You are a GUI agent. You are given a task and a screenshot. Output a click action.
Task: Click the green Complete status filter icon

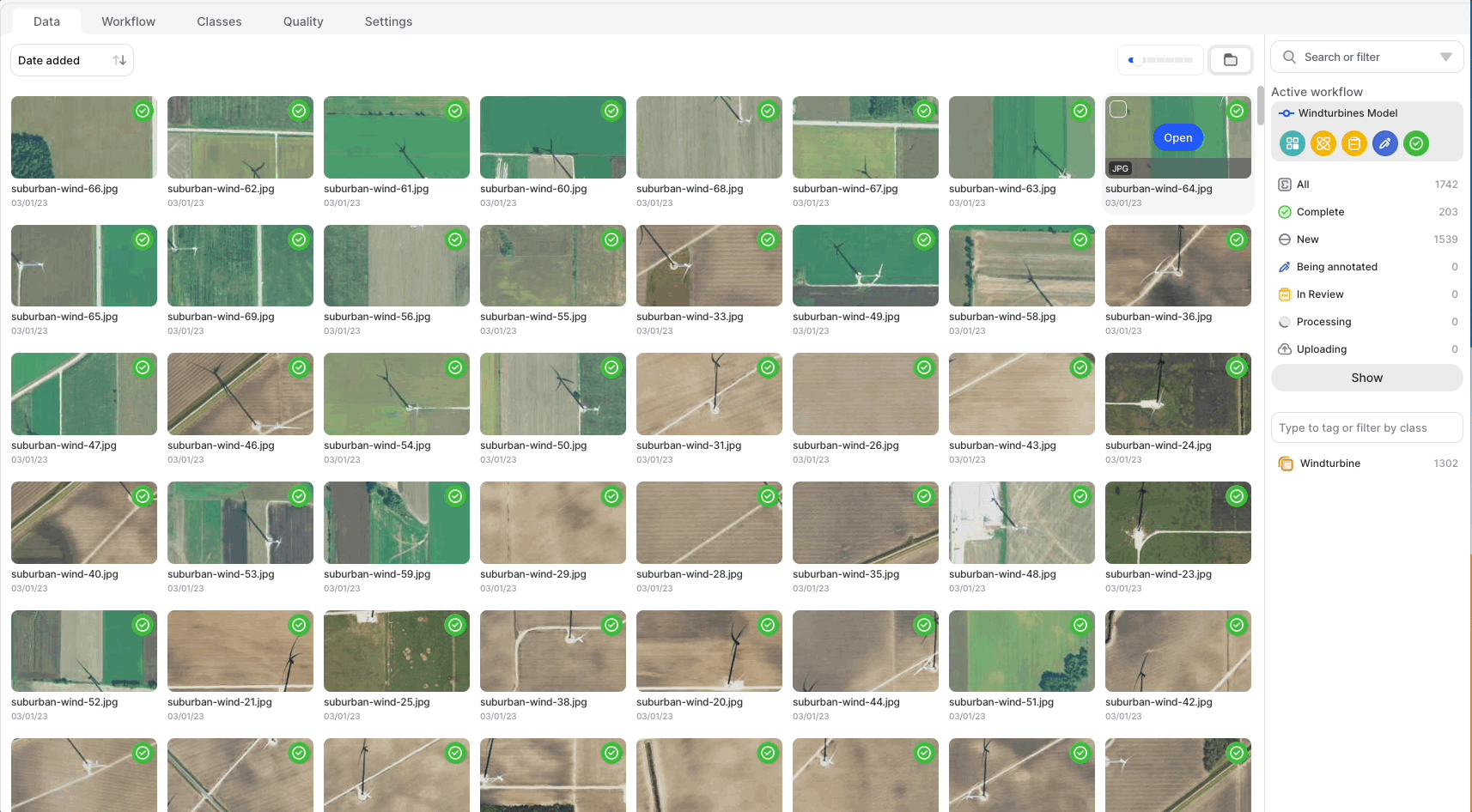coord(1285,212)
